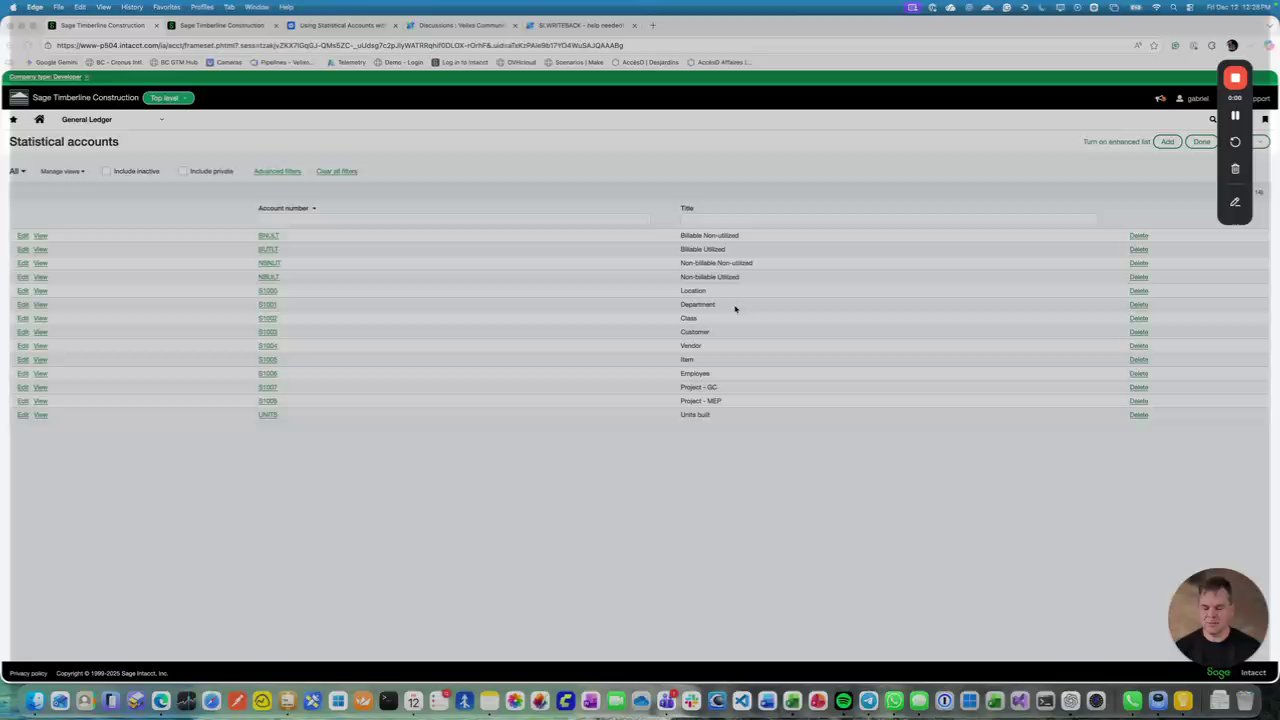Screen dimensions: 1280x720
Task: Open the Telemetry bookmark
Action: pos(347,62)
